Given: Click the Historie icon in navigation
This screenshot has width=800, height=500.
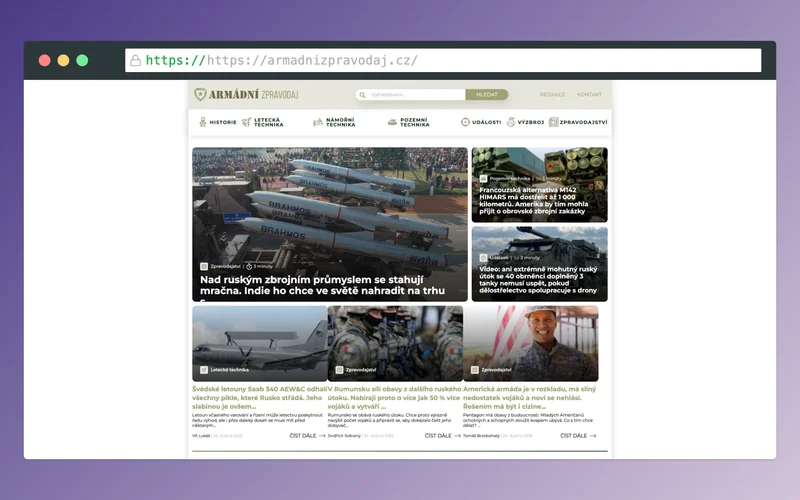Looking at the screenshot, I should tap(202, 122).
